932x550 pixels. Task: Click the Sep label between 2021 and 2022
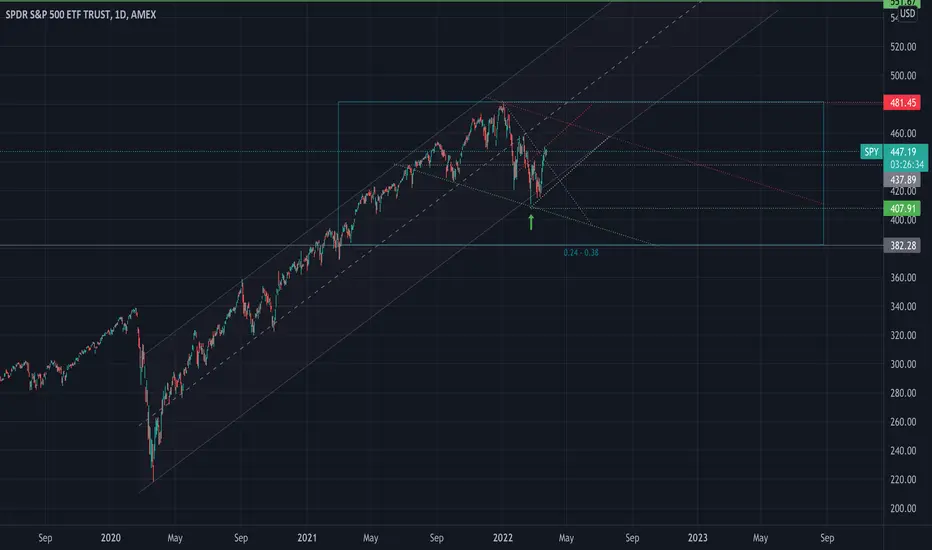point(436,538)
